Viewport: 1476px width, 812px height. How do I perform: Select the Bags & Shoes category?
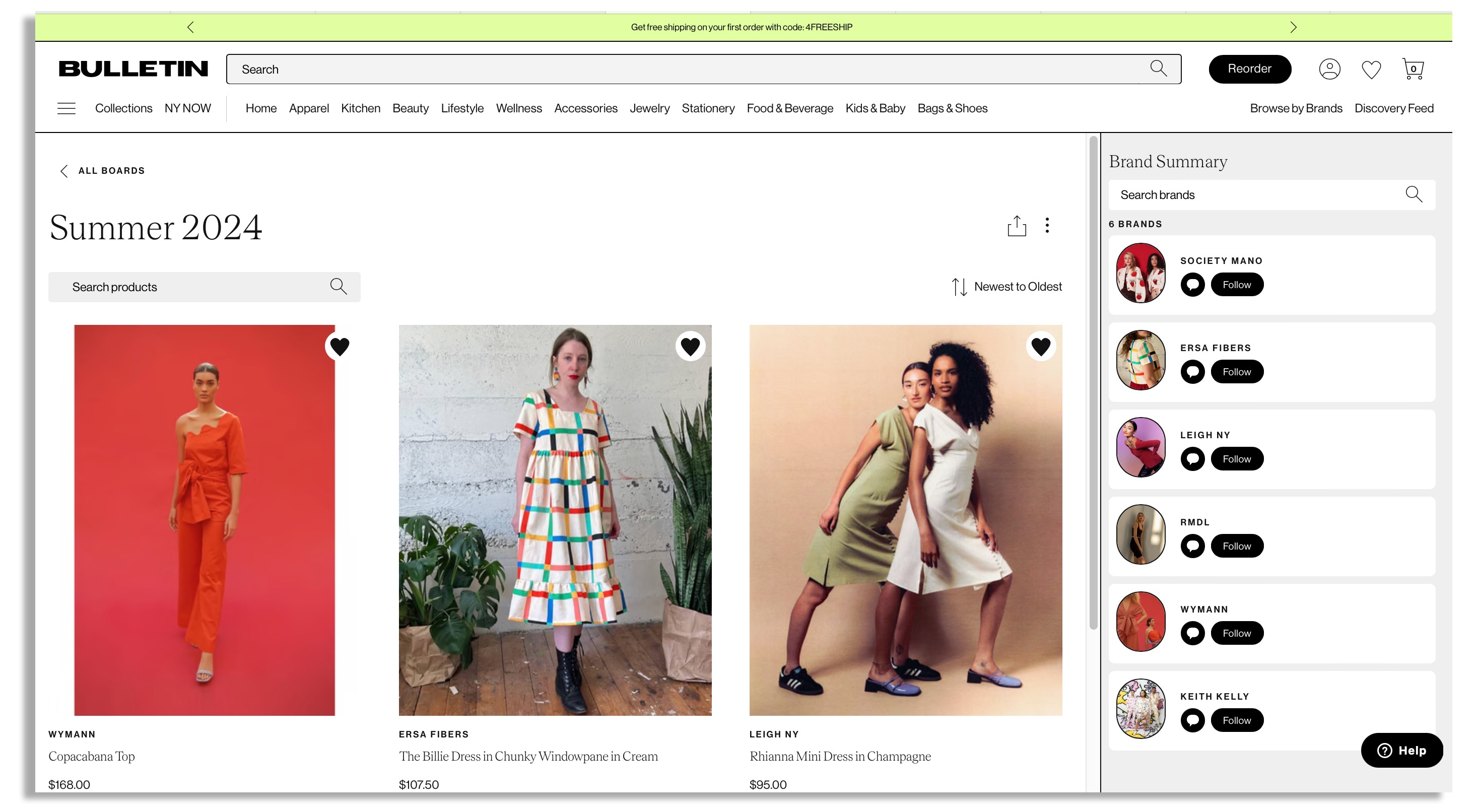click(952, 108)
